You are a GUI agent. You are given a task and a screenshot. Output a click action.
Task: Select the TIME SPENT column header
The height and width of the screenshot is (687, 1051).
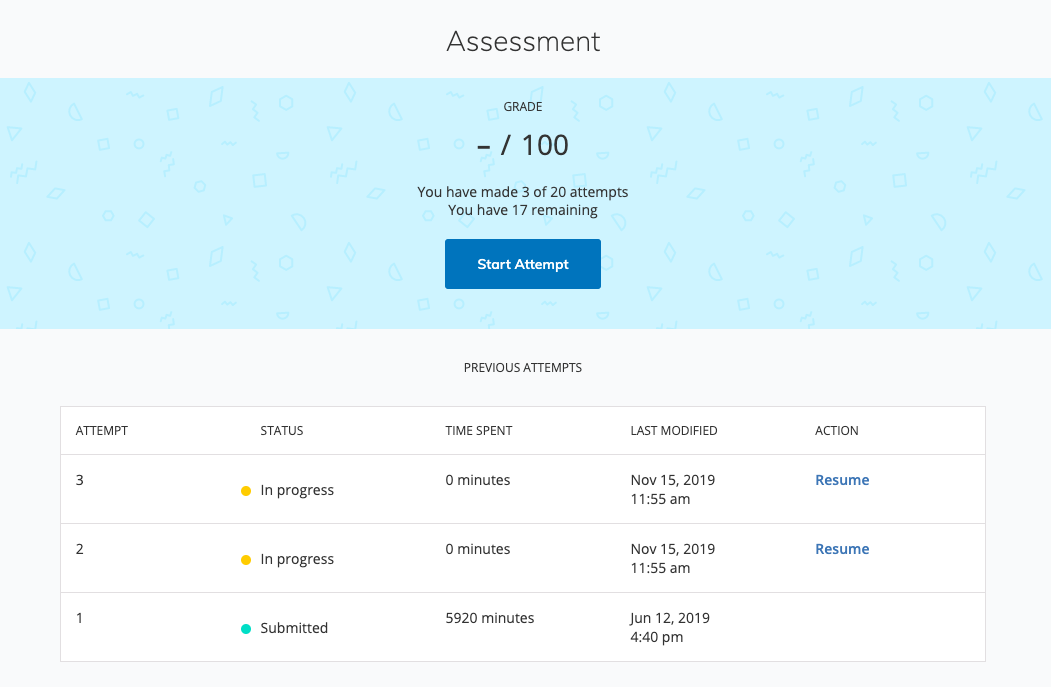pyautogui.click(x=479, y=431)
